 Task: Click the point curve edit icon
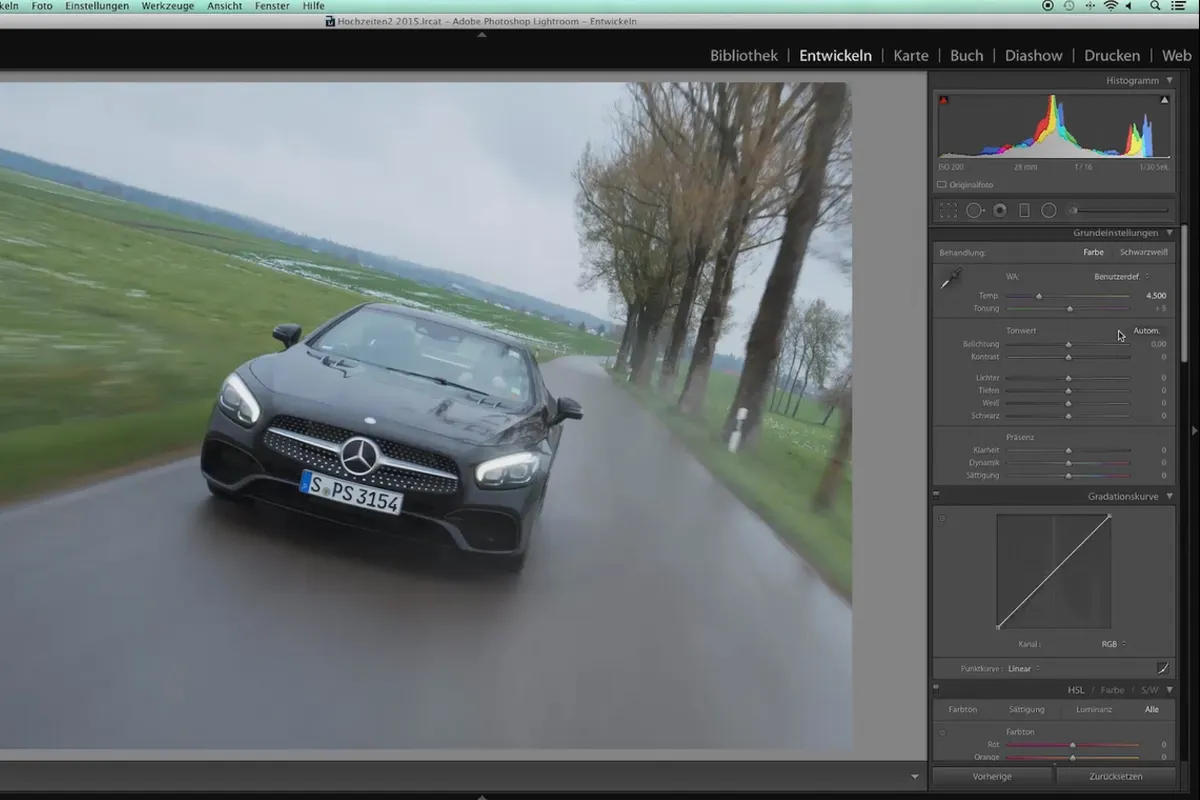pos(1163,668)
